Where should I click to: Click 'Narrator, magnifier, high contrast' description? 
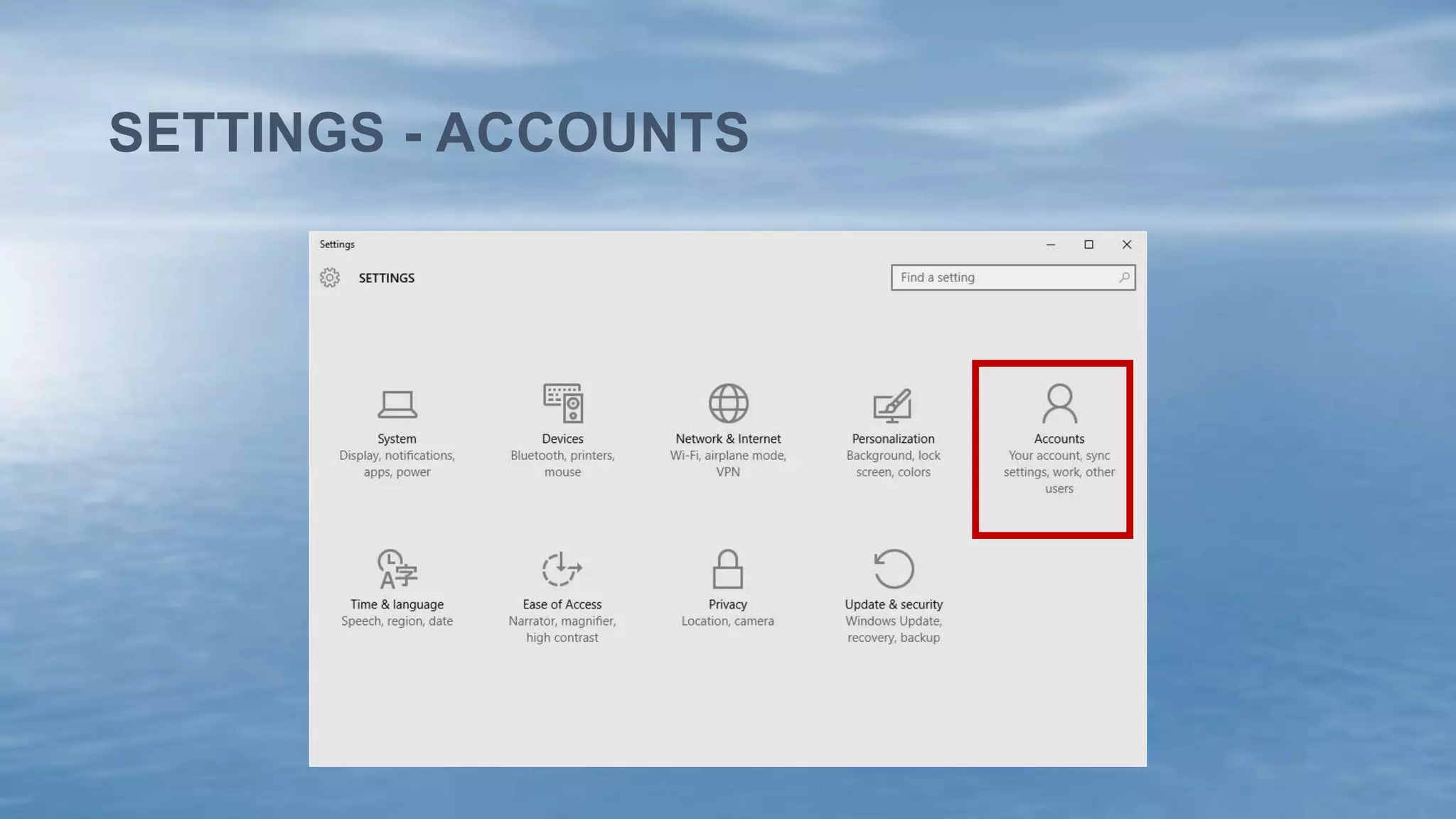pyautogui.click(x=562, y=629)
